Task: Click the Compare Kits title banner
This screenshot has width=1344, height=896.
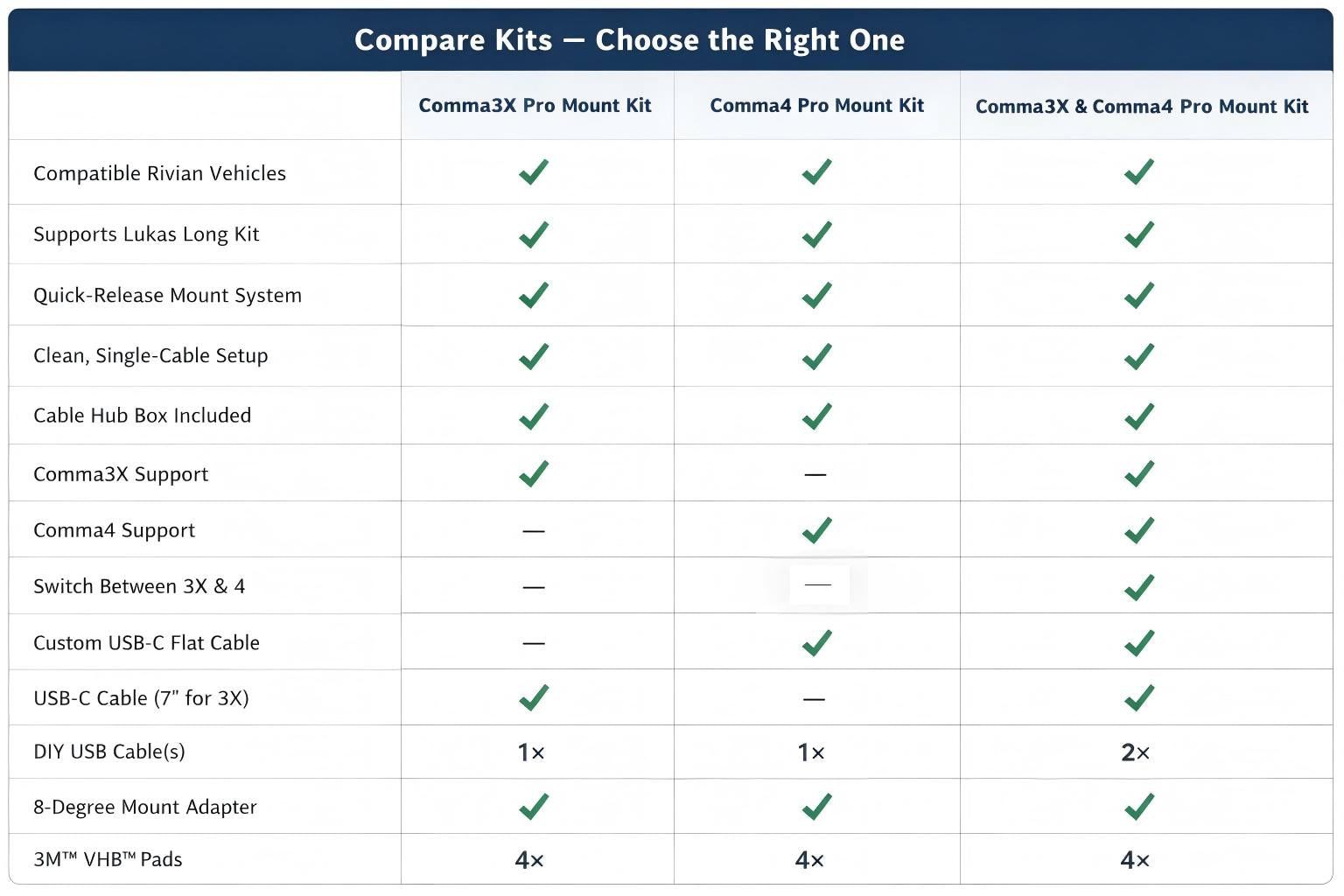Action: click(x=629, y=40)
